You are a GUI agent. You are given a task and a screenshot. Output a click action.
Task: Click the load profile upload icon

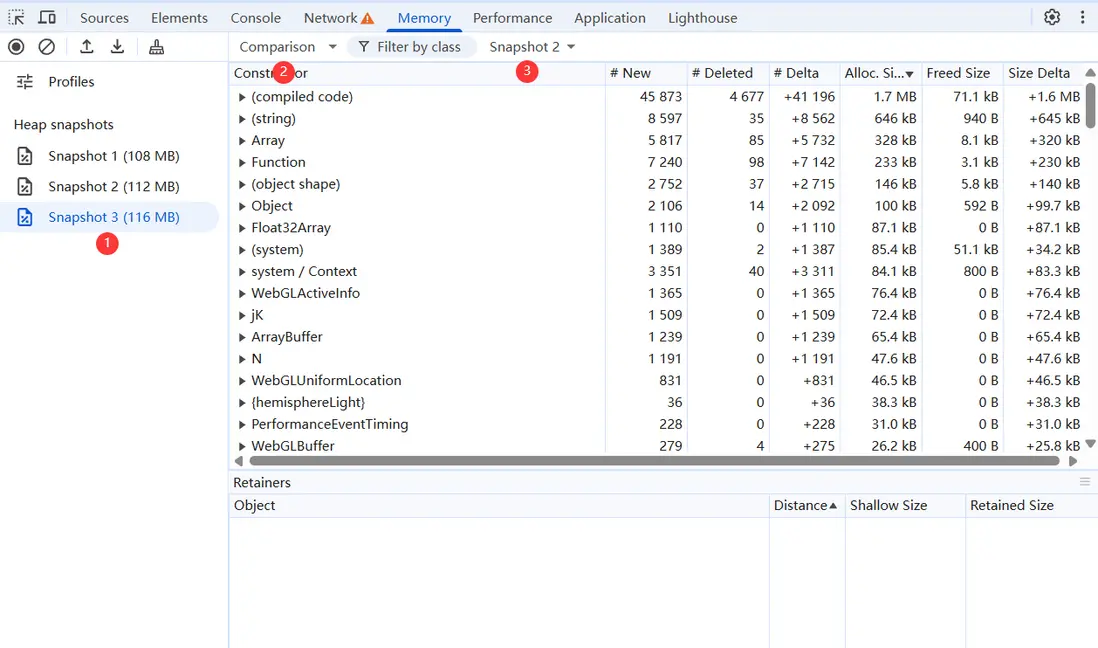[86, 47]
